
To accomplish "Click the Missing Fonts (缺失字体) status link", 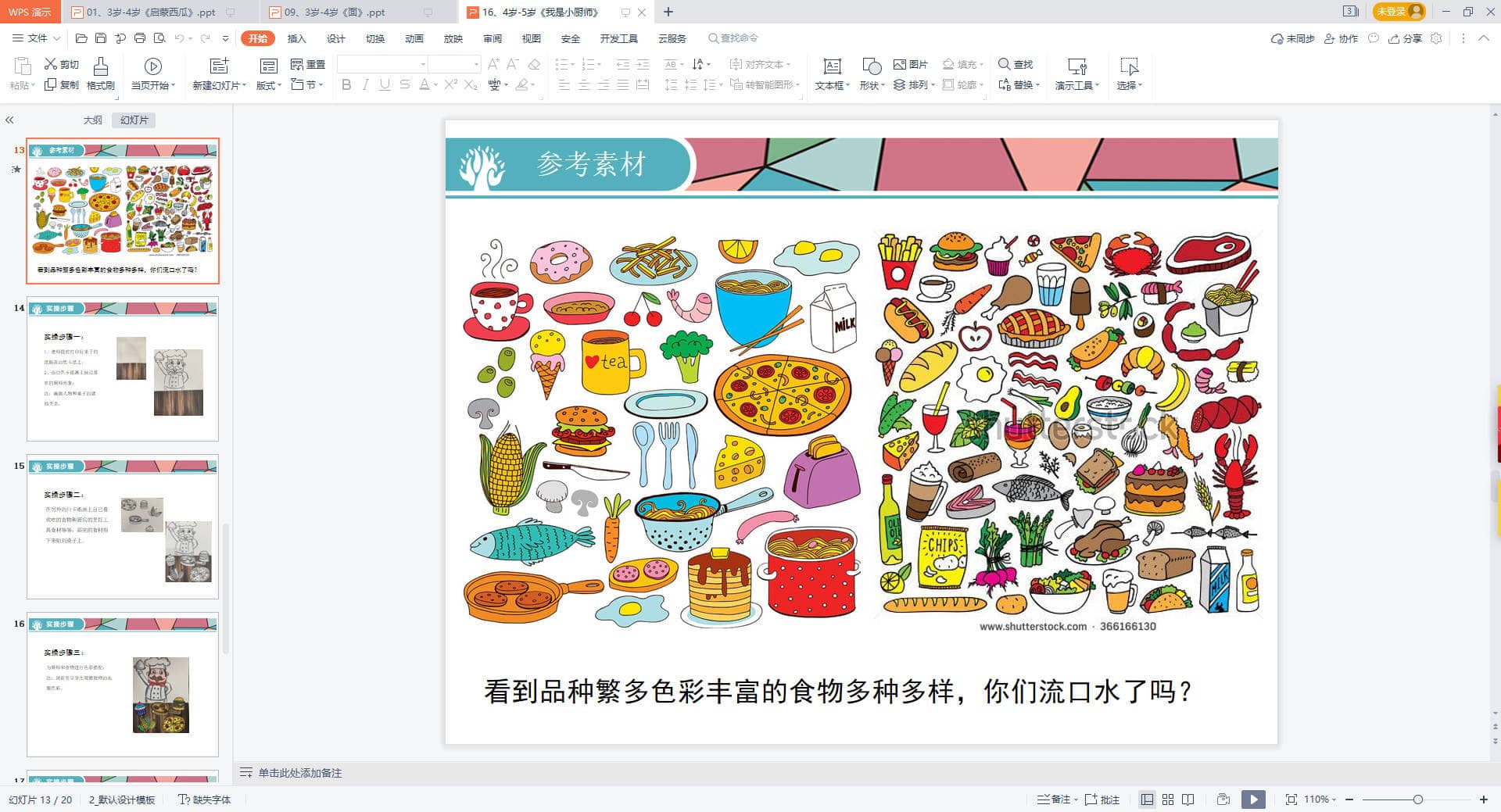I will pyautogui.click(x=205, y=799).
